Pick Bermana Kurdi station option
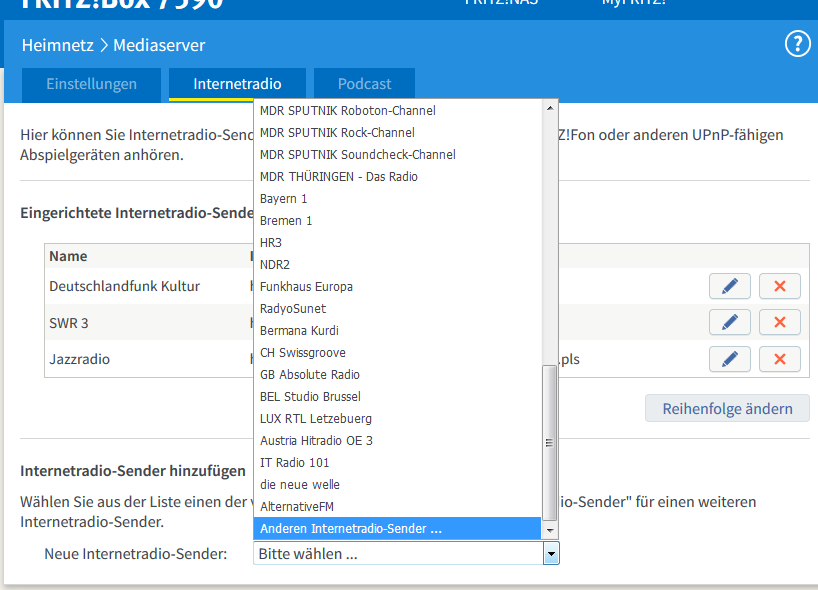 tap(398, 330)
